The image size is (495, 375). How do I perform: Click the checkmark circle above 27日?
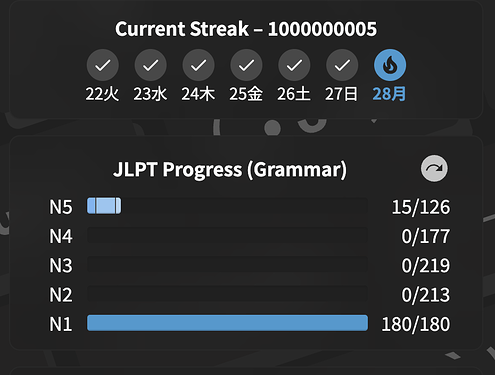coord(342,65)
